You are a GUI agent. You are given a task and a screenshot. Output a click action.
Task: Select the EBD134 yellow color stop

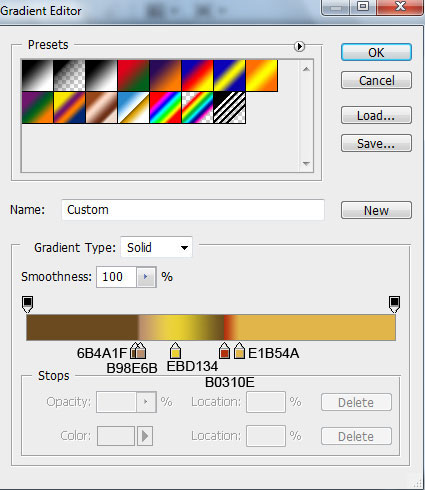[175, 351]
